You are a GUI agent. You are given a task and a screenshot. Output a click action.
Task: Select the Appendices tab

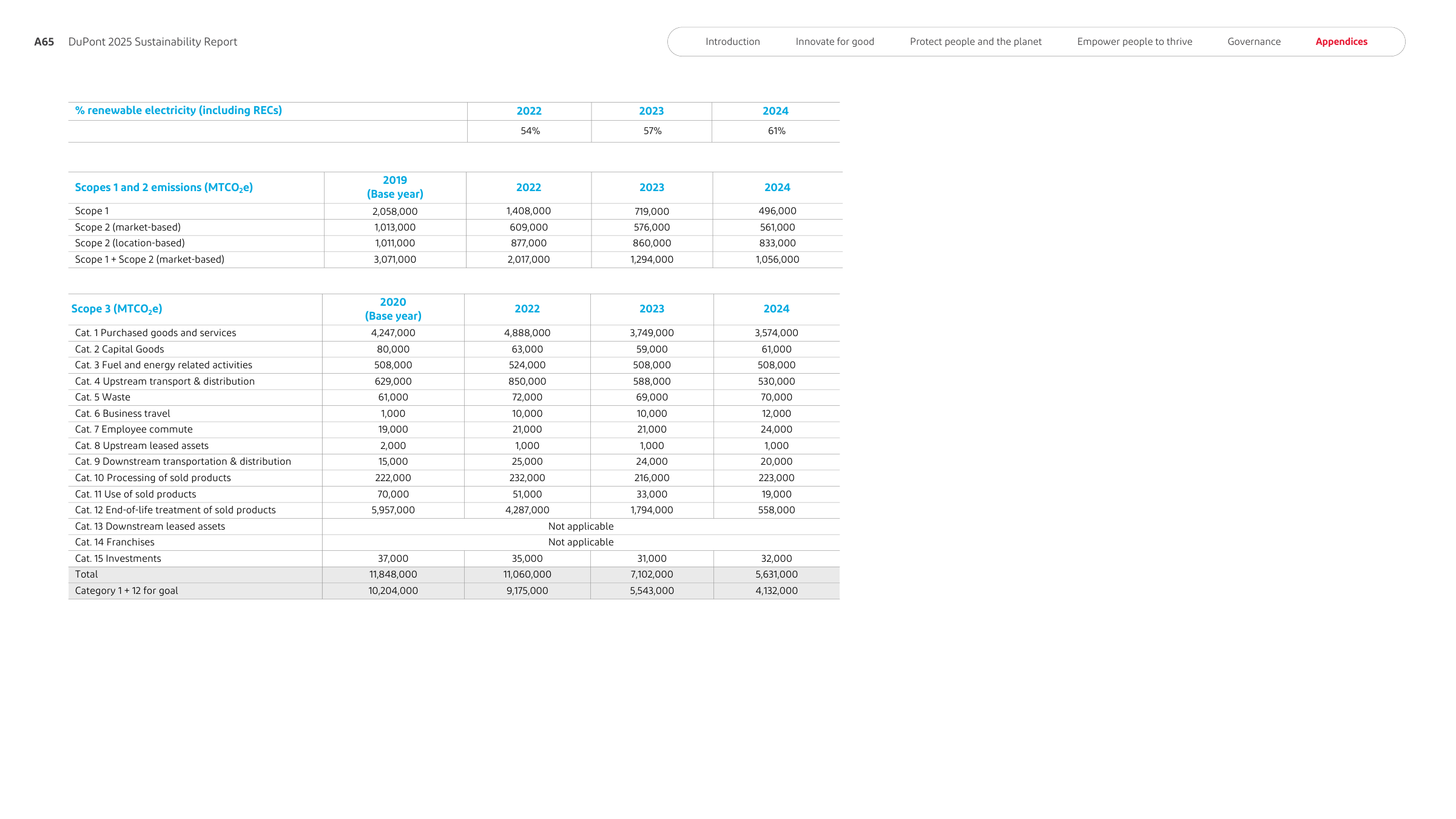[1341, 42]
